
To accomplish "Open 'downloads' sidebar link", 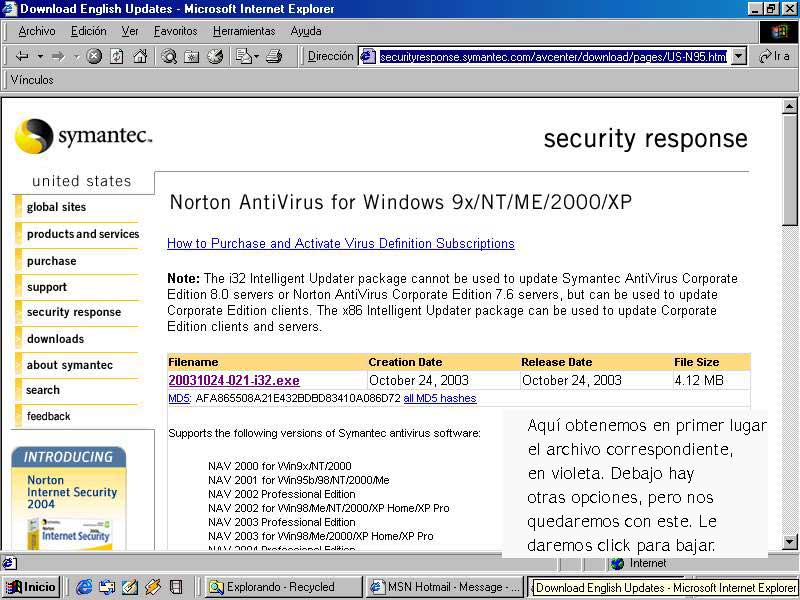I will pyautogui.click(x=56, y=339).
